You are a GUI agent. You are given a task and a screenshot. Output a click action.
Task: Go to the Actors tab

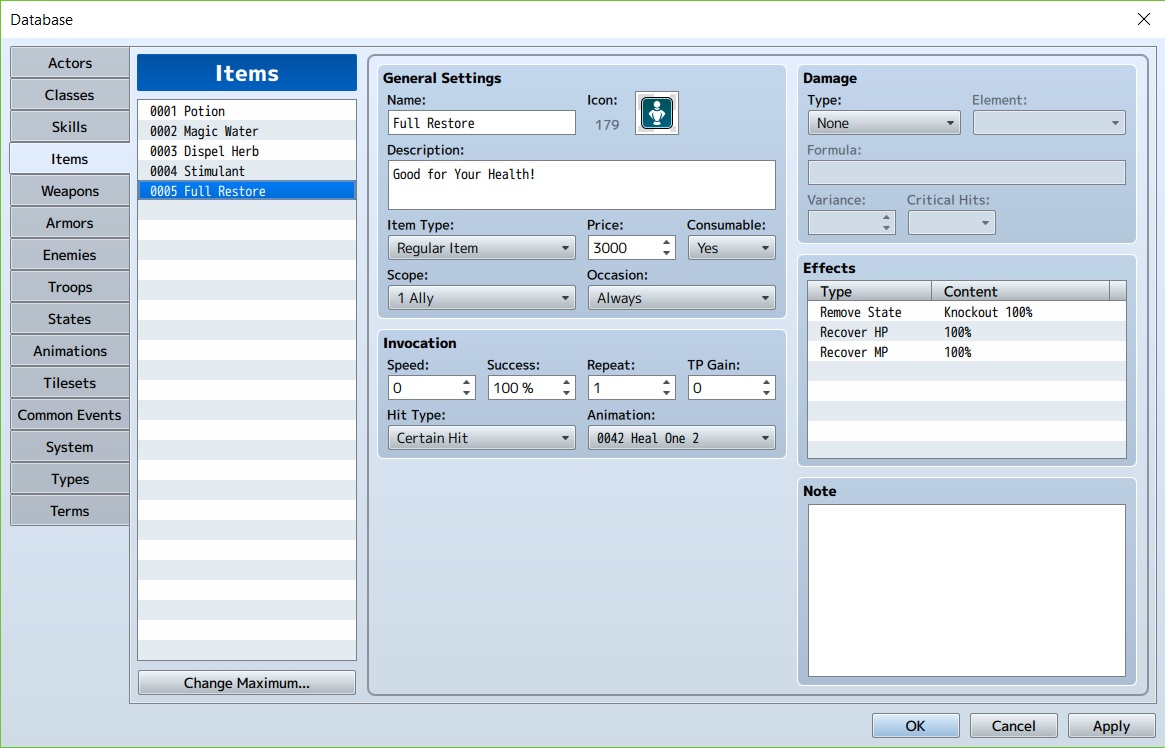[x=70, y=63]
